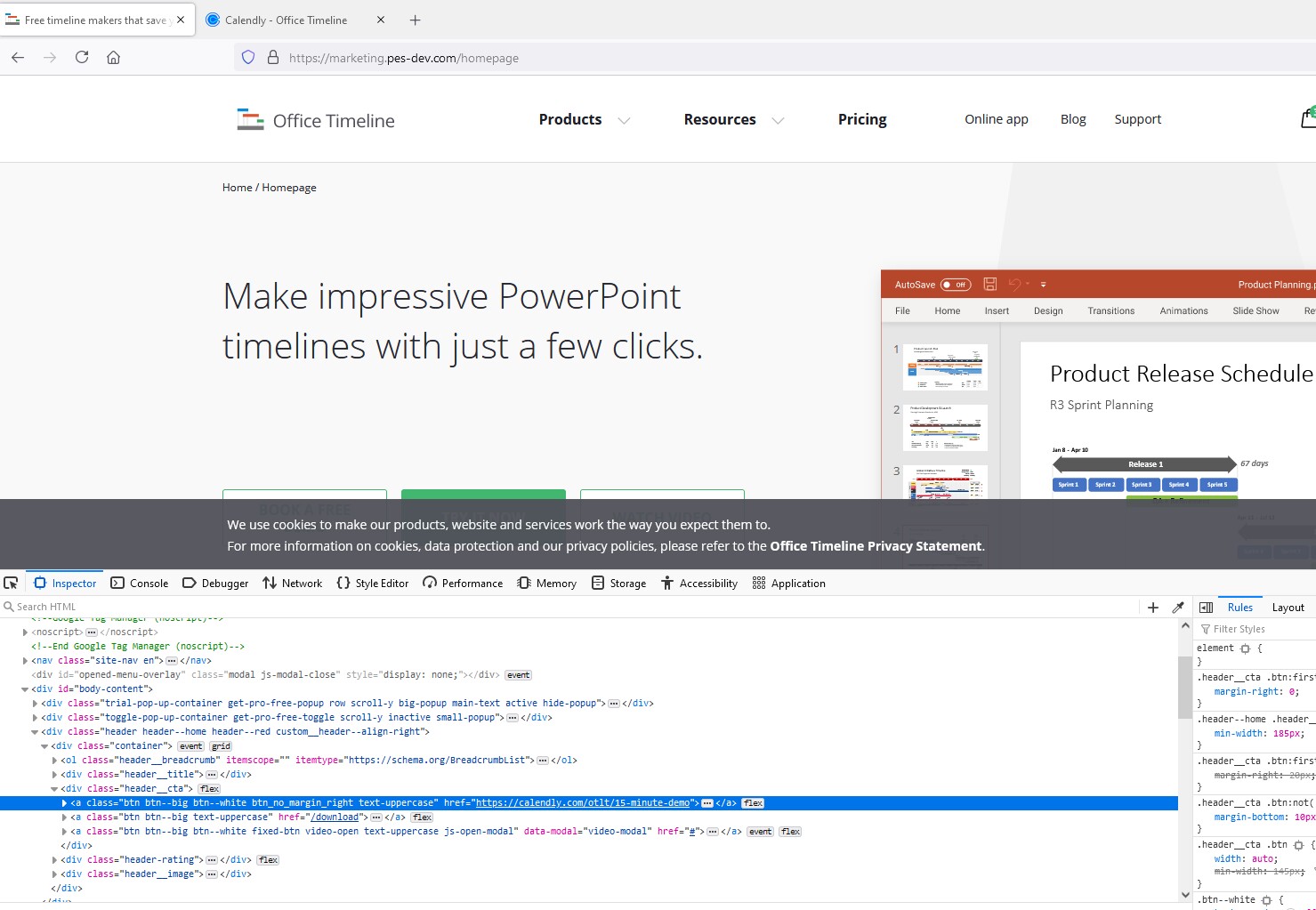Toggle the flex badge on the highlighted anchor
Image resolution: width=1316 pixels, height=910 pixels.
point(752,802)
